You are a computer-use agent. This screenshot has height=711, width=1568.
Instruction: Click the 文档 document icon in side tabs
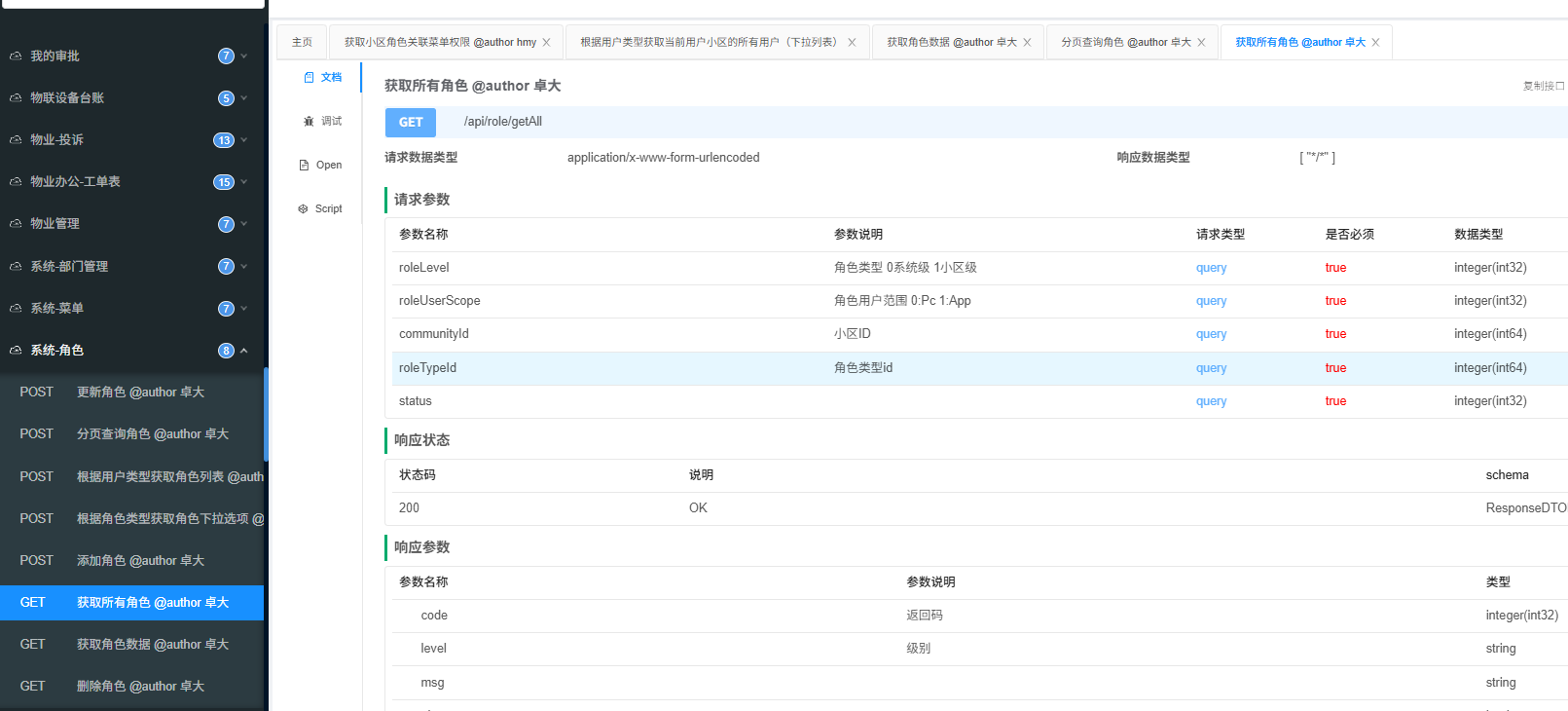tap(309, 78)
